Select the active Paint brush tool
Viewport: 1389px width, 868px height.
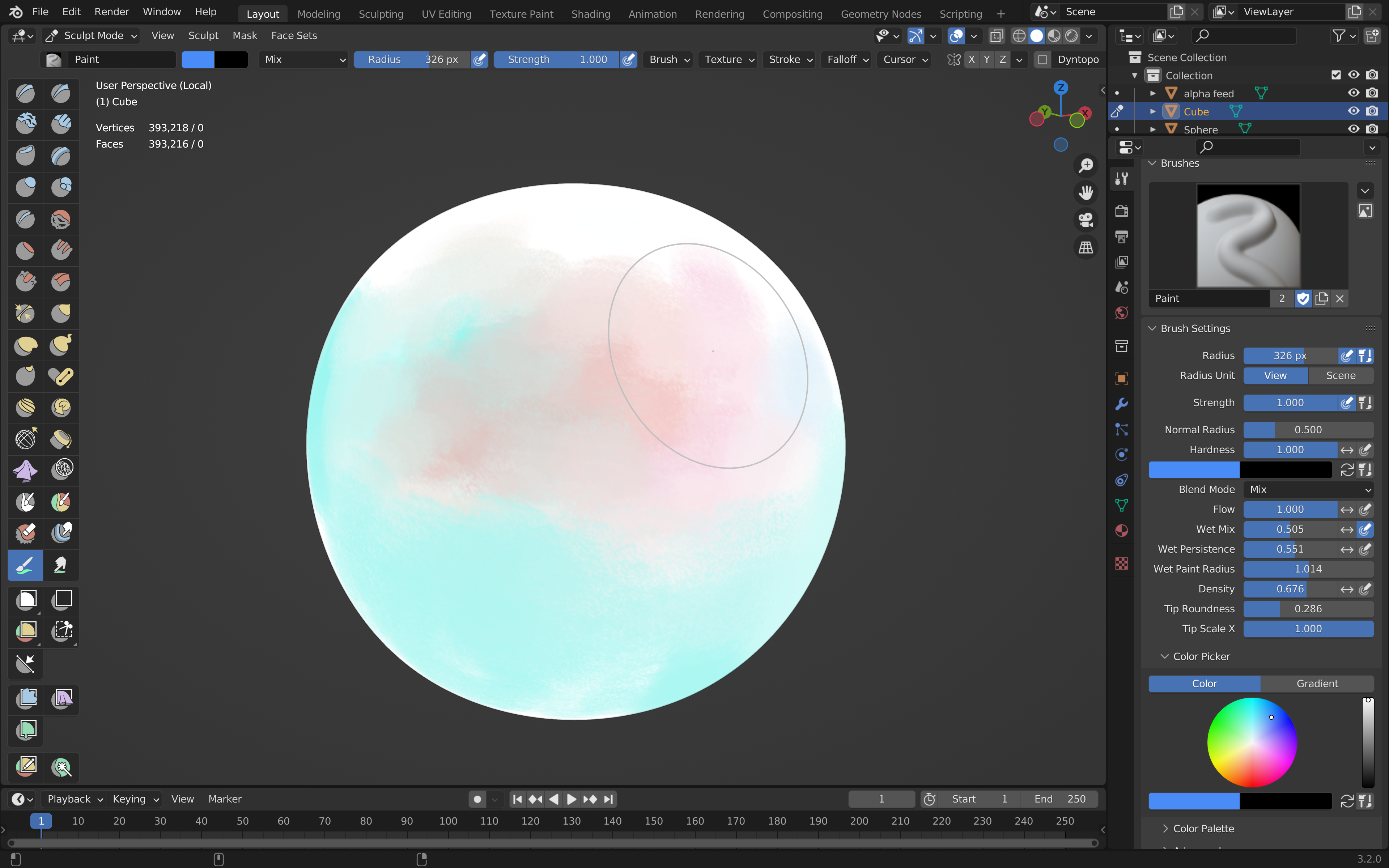pyautogui.click(x=25, y=565)
